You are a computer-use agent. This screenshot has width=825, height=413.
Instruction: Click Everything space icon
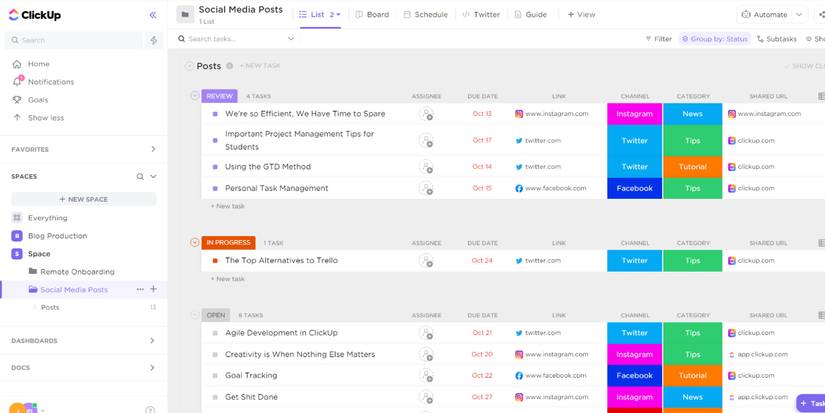tap(17, 218)
